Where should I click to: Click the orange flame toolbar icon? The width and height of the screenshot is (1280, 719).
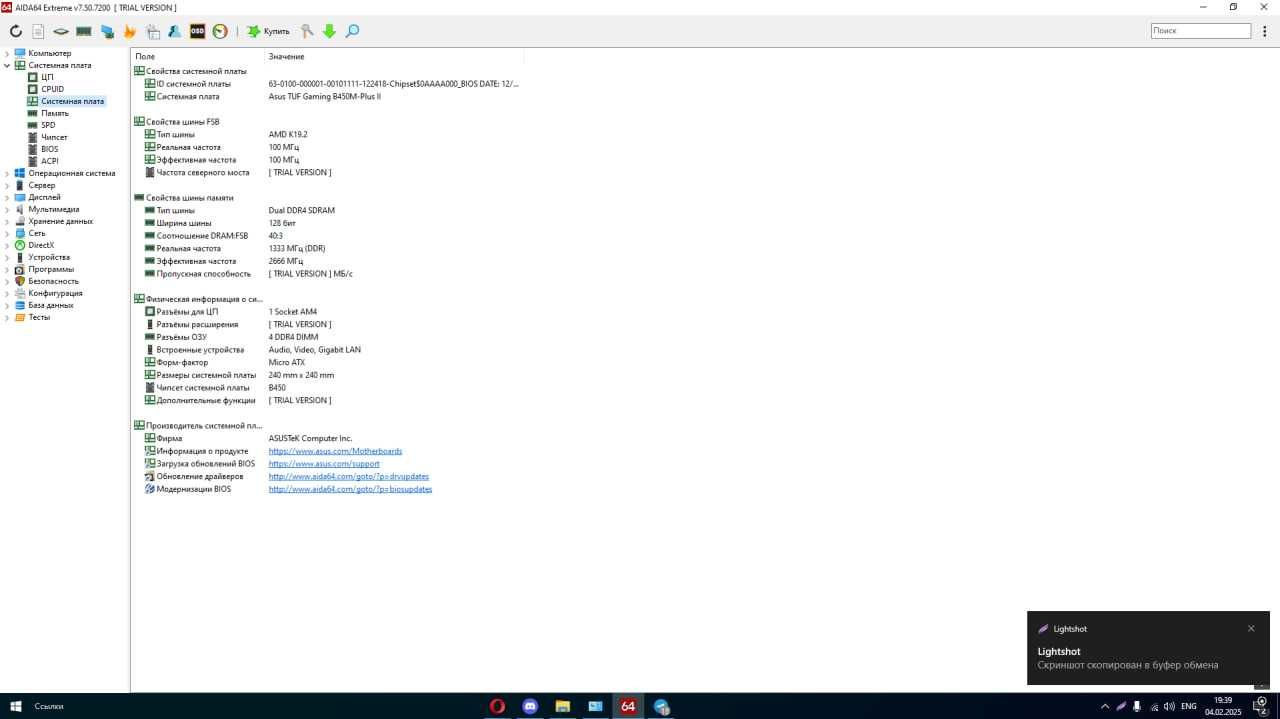tap(130, 32)
